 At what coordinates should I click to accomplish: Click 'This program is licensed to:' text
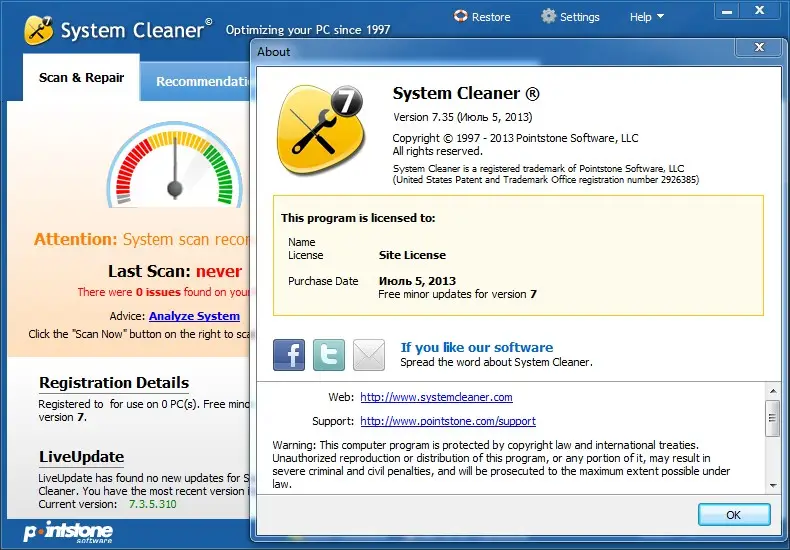(x=358, y=218)
